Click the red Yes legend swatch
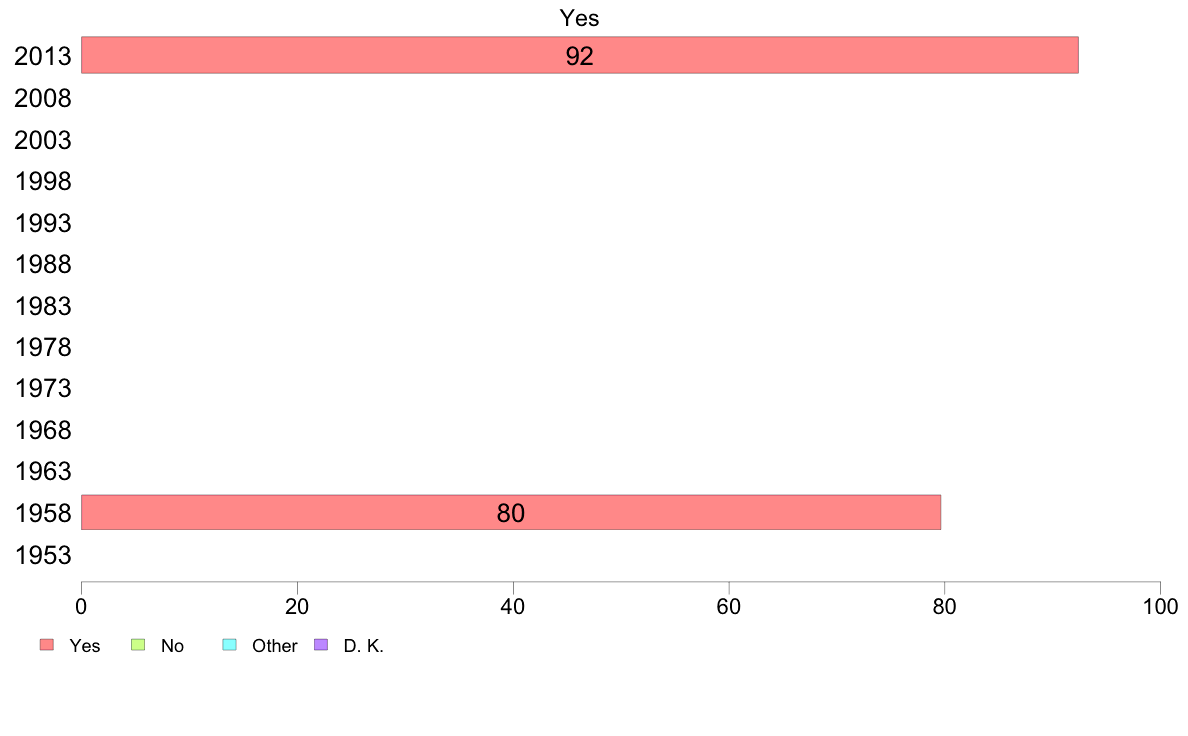 coord(47,644)
